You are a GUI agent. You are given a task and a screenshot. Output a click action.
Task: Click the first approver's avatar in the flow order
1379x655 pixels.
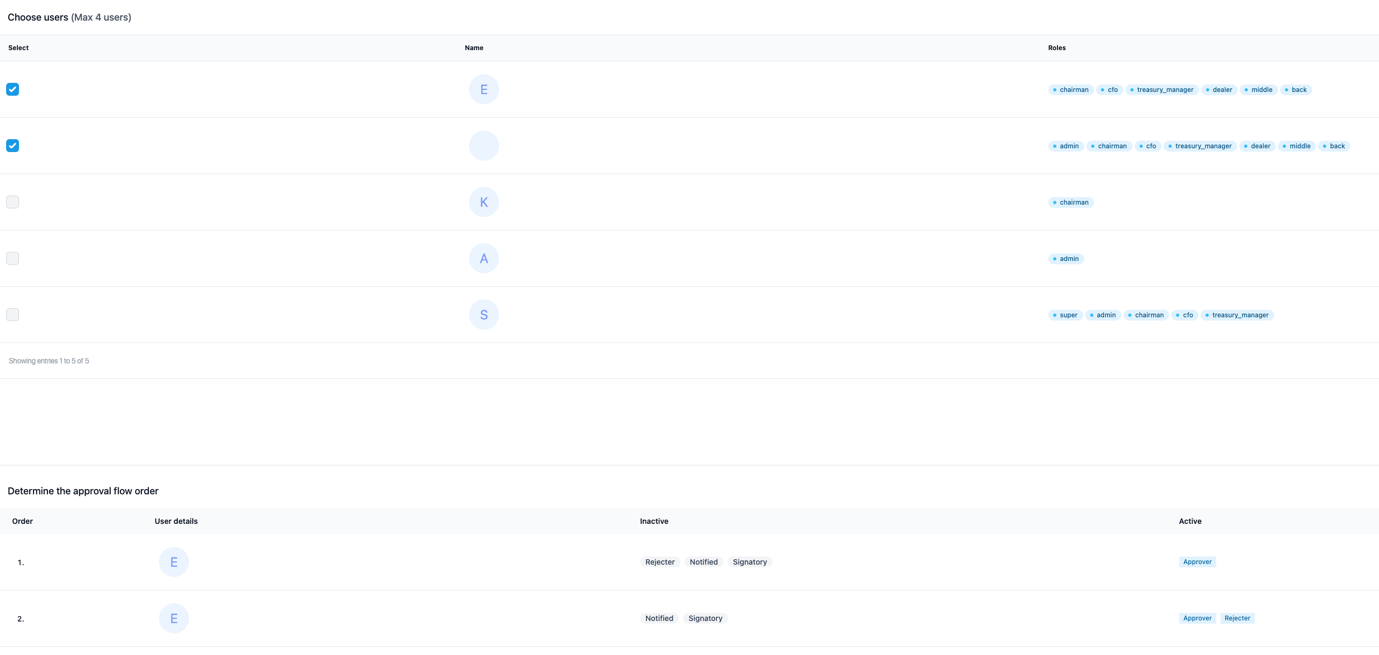(x=173, y=561)
